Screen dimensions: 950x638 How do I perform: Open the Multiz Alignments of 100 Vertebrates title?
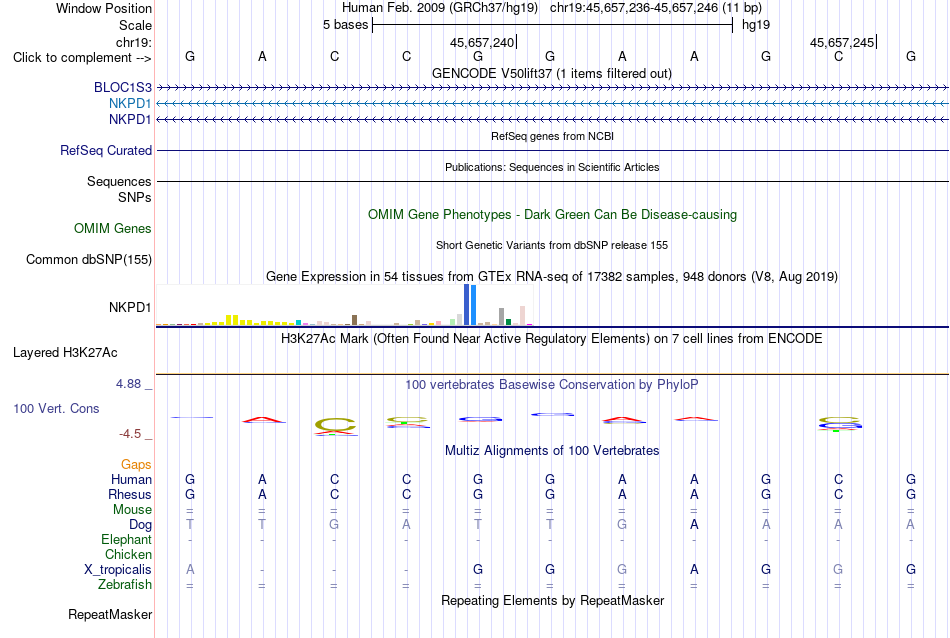coord(552,451)
